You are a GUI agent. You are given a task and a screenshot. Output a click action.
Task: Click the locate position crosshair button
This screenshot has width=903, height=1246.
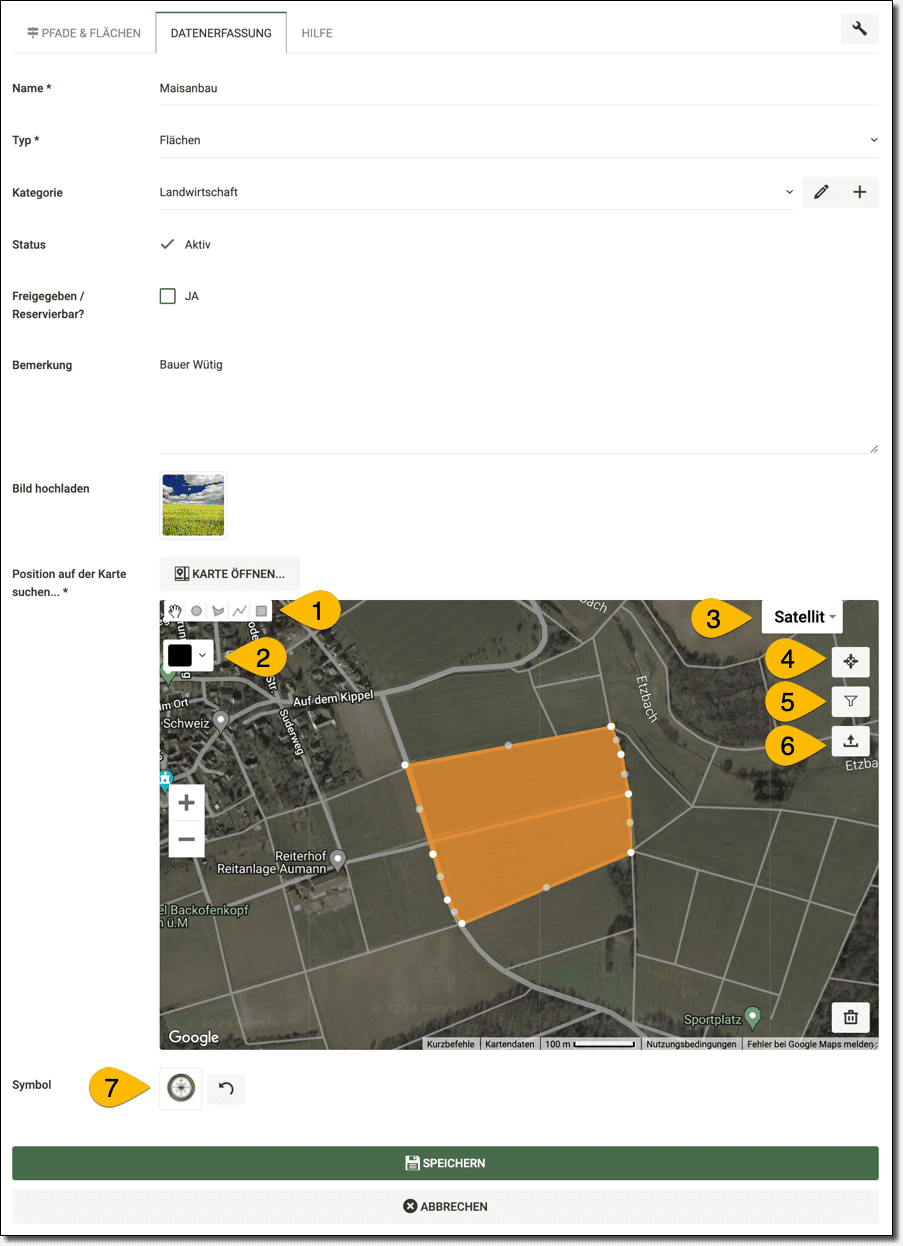click(850, 662)
